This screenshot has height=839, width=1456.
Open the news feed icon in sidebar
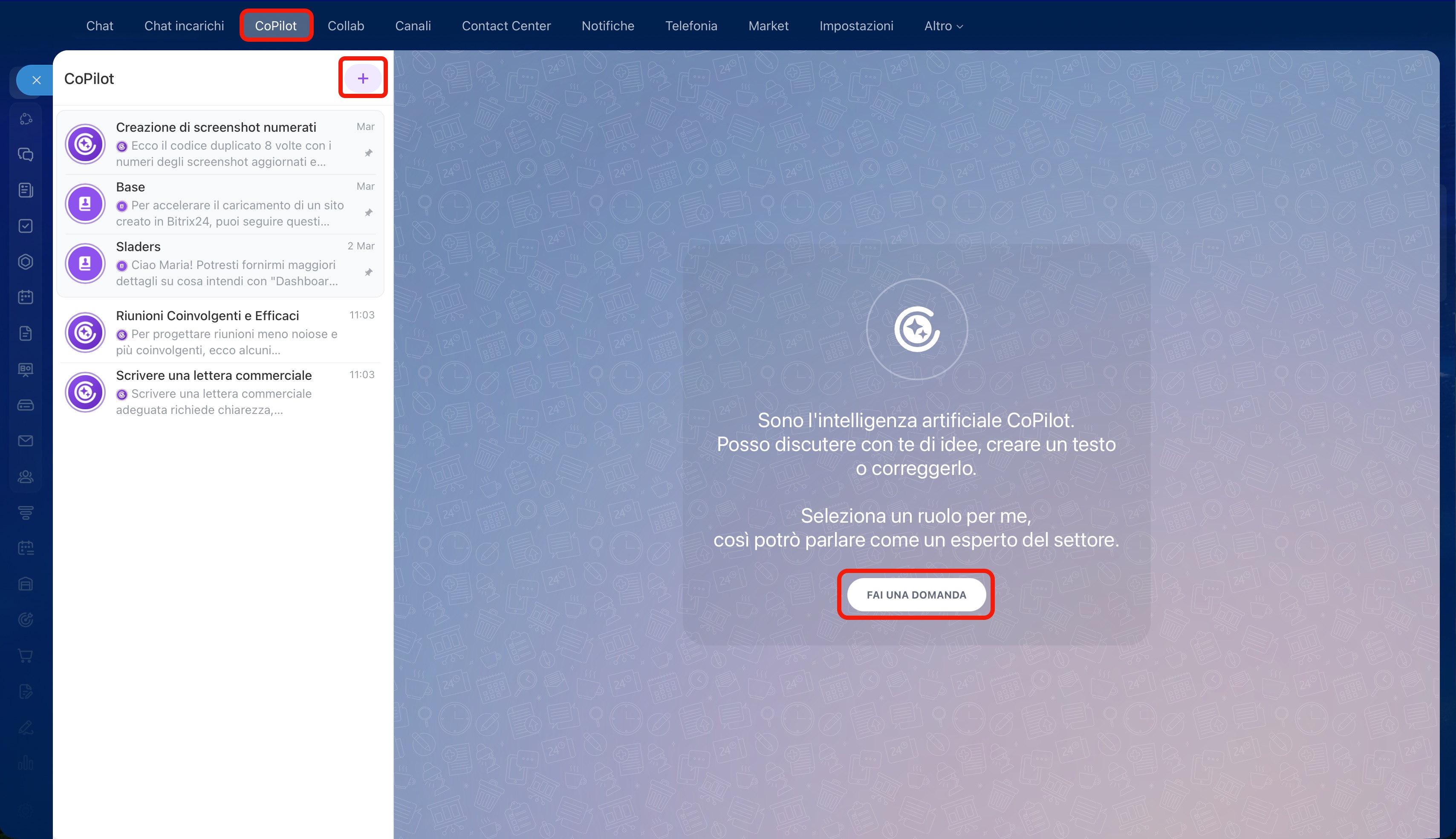coord(25,190)
